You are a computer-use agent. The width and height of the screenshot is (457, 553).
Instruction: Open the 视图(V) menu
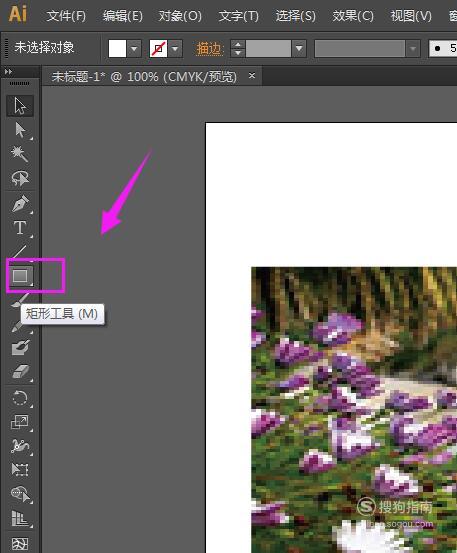click(411, 16)
